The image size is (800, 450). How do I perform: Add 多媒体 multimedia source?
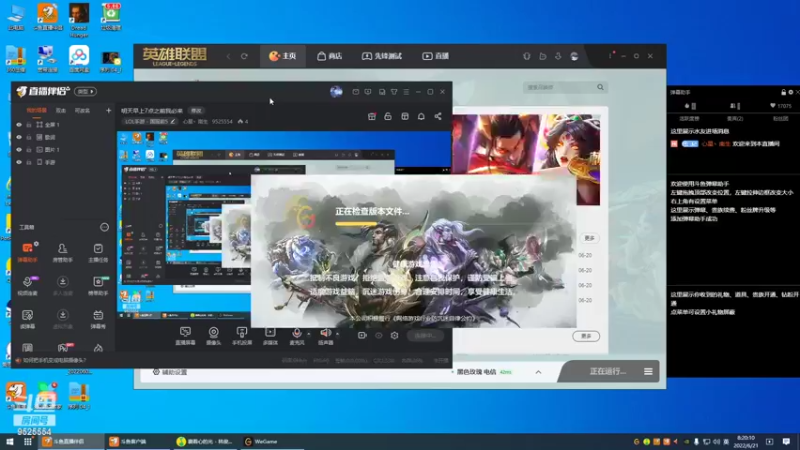[270, 336]
